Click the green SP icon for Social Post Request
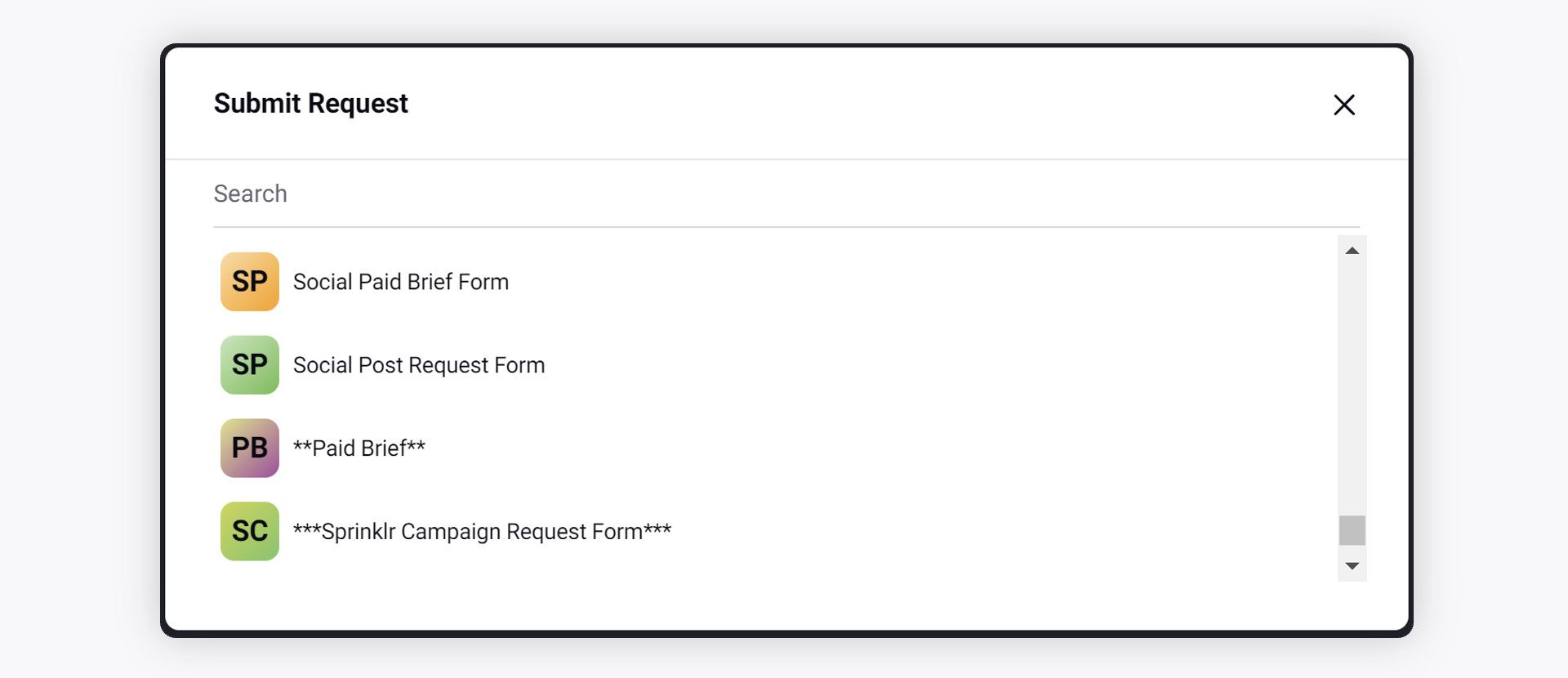 [250, 365]
